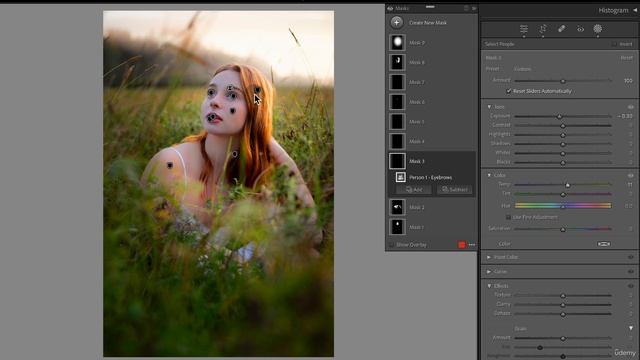Image resolution: width=640 pixels, height=360 pixels.
Task: Collapse the Masks panel with double-arrow icon
Action: click(474, 8)
